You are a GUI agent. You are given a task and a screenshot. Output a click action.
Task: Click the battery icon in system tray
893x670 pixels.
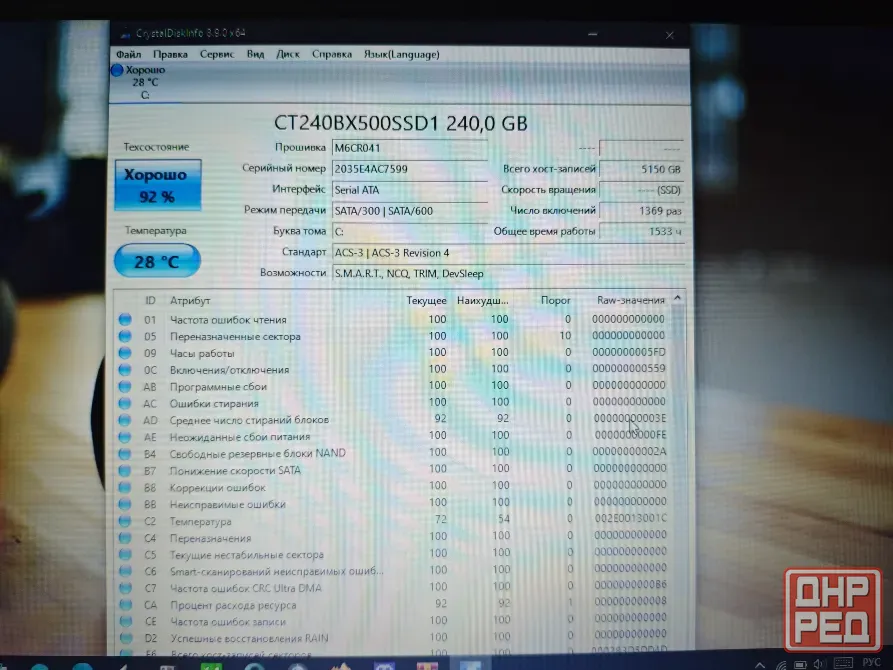coord(800,664)
